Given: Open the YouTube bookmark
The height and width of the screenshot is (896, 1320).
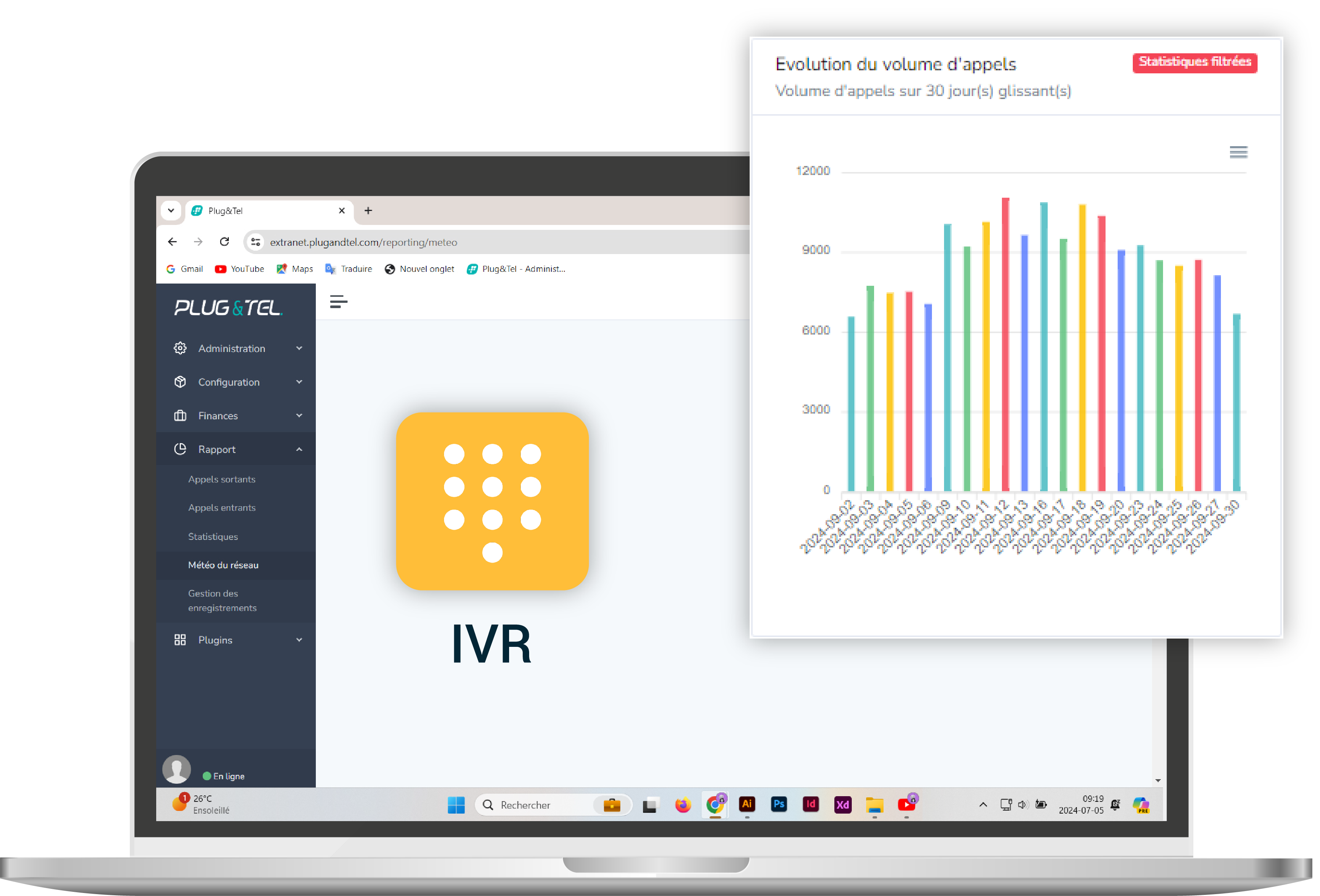Looking at the screenshot, I should click(239, 269).
